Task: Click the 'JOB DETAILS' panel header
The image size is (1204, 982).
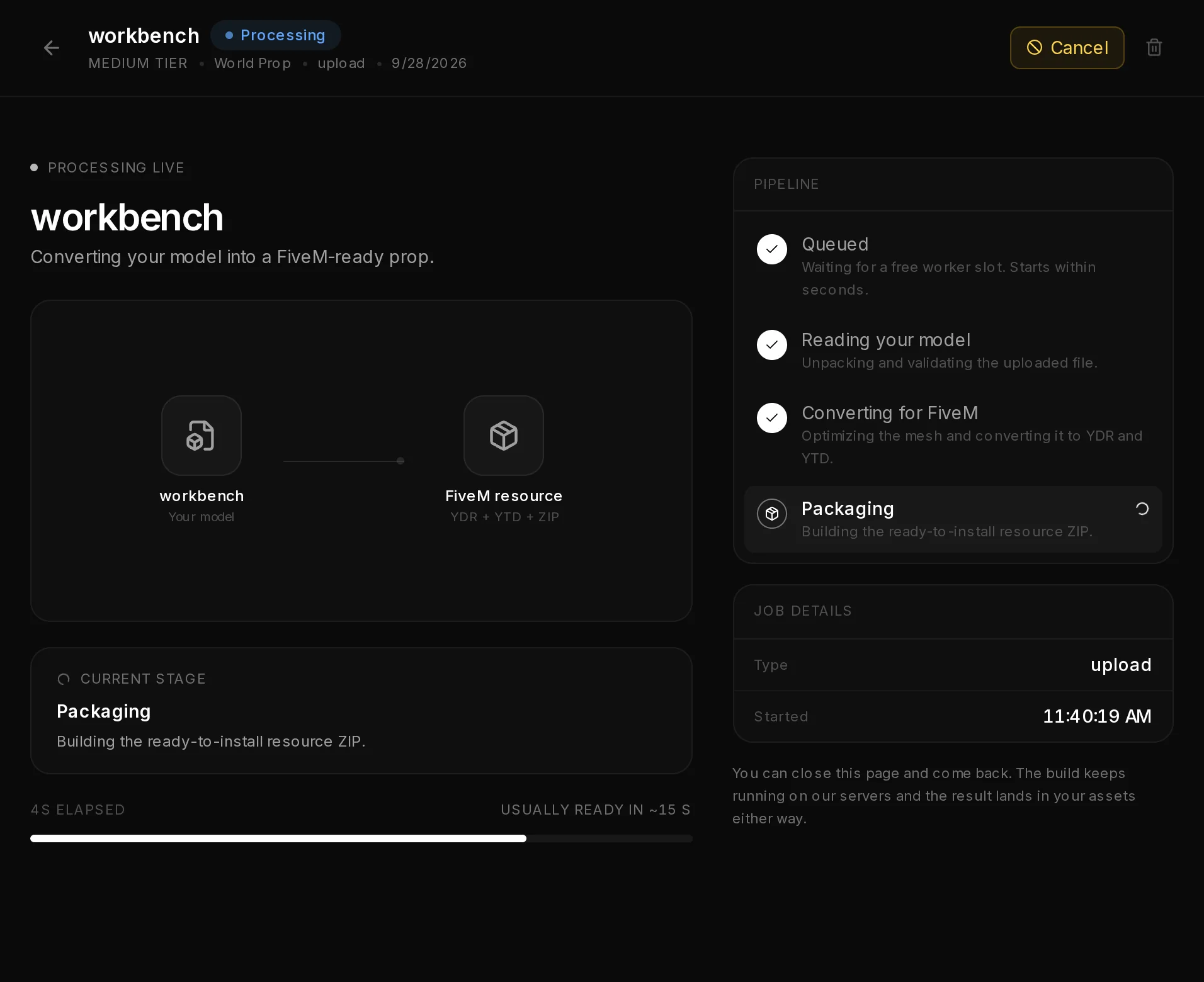Action: point(802,611)
